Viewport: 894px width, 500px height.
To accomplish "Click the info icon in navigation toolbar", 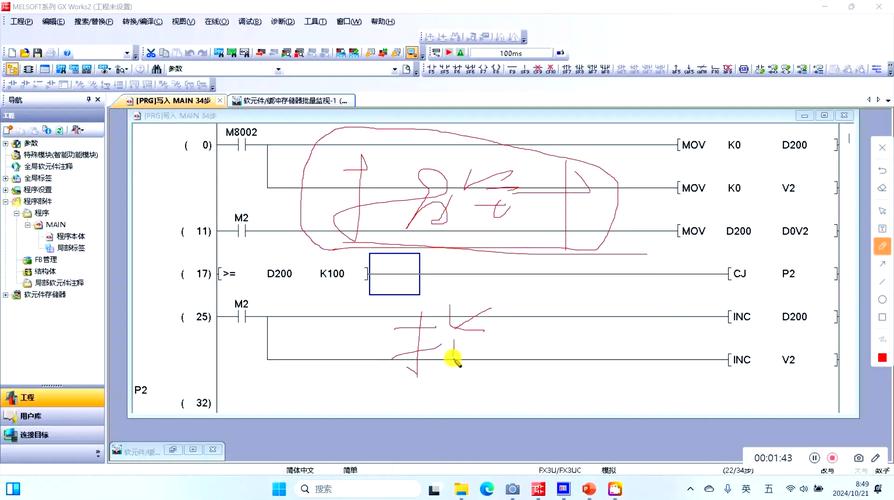I will [46, 130].
